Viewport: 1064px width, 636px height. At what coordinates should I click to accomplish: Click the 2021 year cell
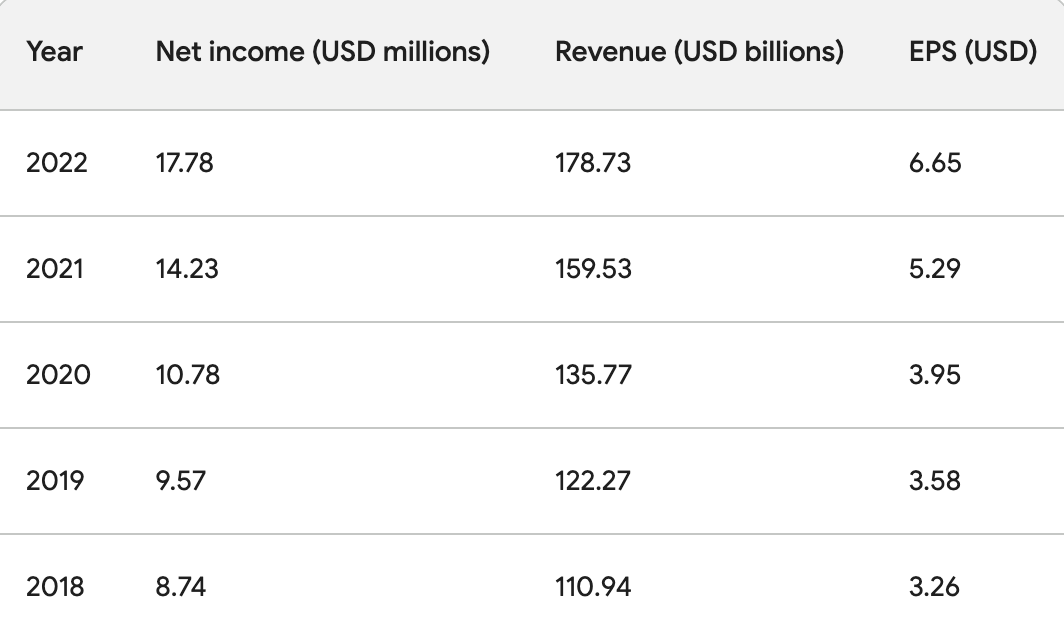(x=56, y=269)
